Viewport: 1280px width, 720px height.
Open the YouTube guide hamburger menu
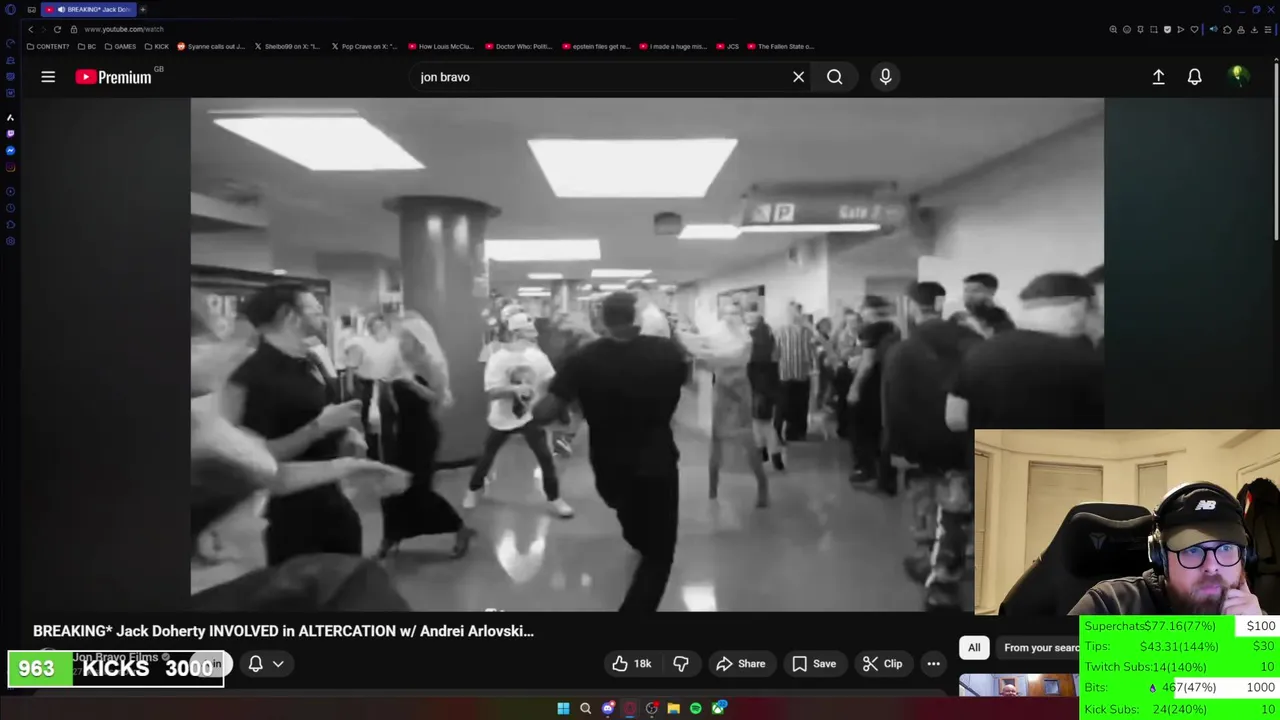[x=48, y=77]
